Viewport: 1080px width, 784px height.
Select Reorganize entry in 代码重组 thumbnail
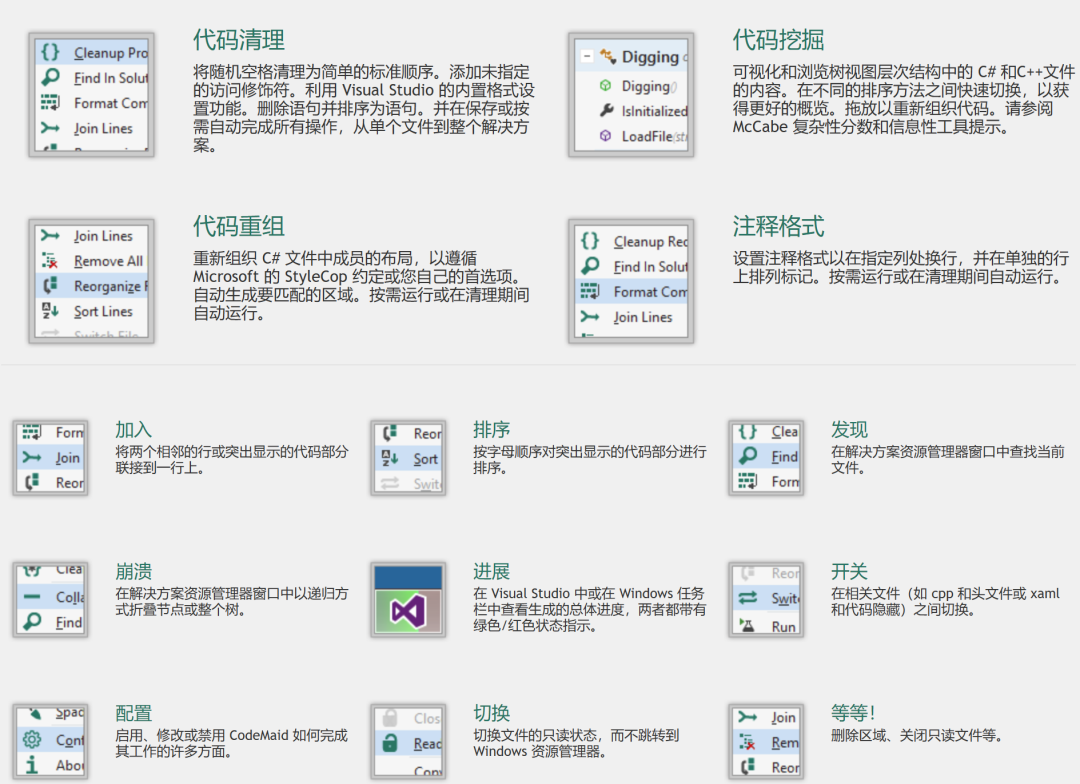click(92, 286)
